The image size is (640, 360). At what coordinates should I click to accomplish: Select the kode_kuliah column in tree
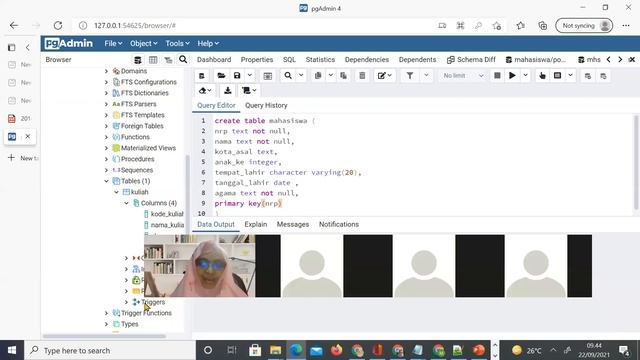164,214
